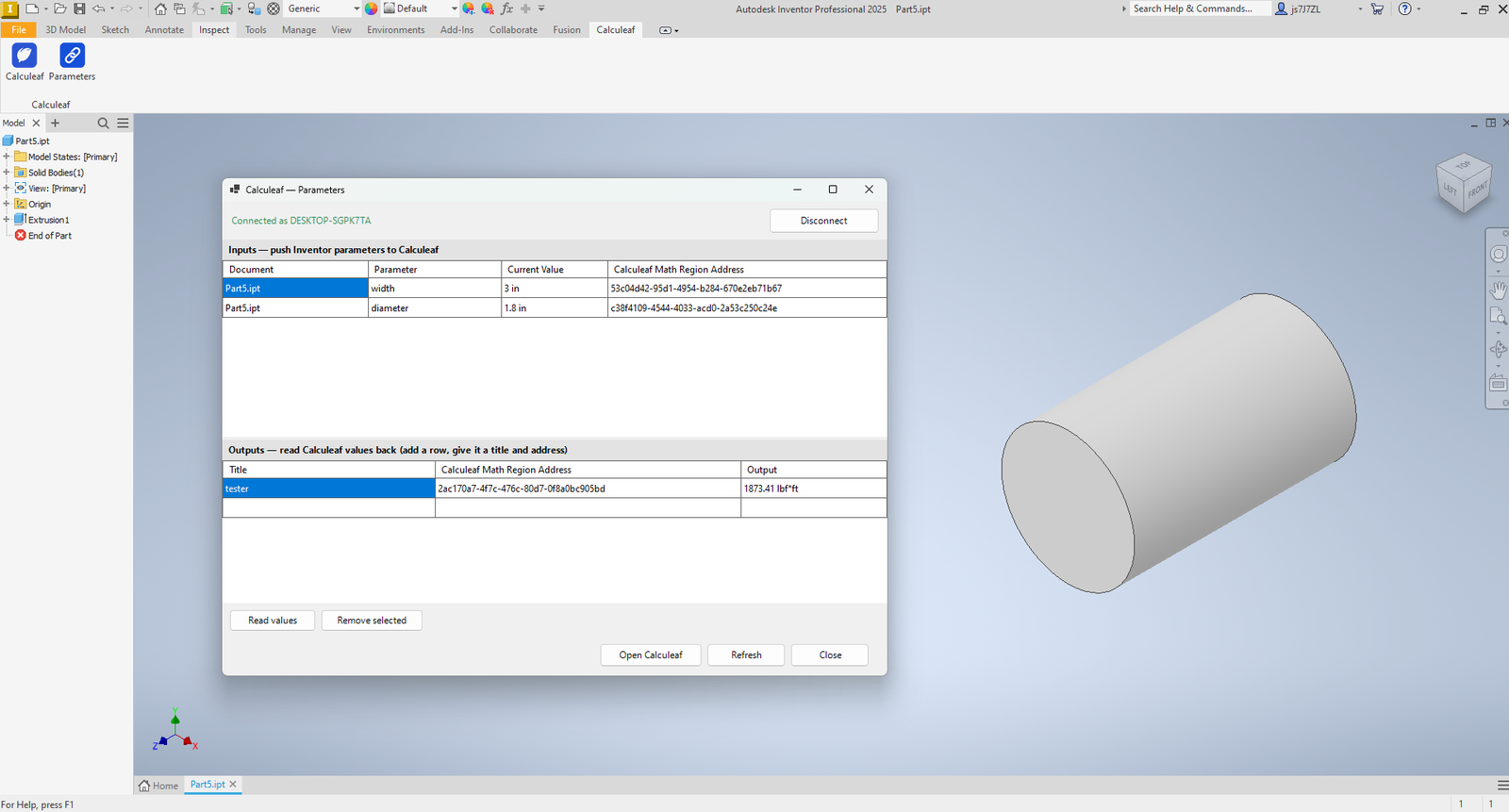Close the Part5.ipt document tab x
The width and height of the screenshot is (1509, 812).
(233, 785)
